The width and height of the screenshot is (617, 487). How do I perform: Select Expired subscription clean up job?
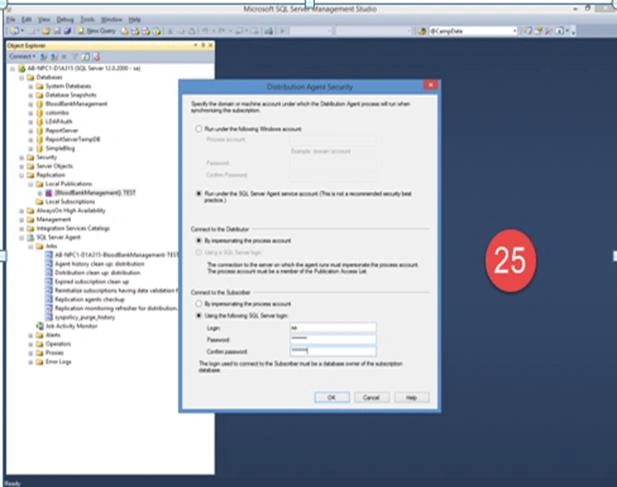[92, 282]
